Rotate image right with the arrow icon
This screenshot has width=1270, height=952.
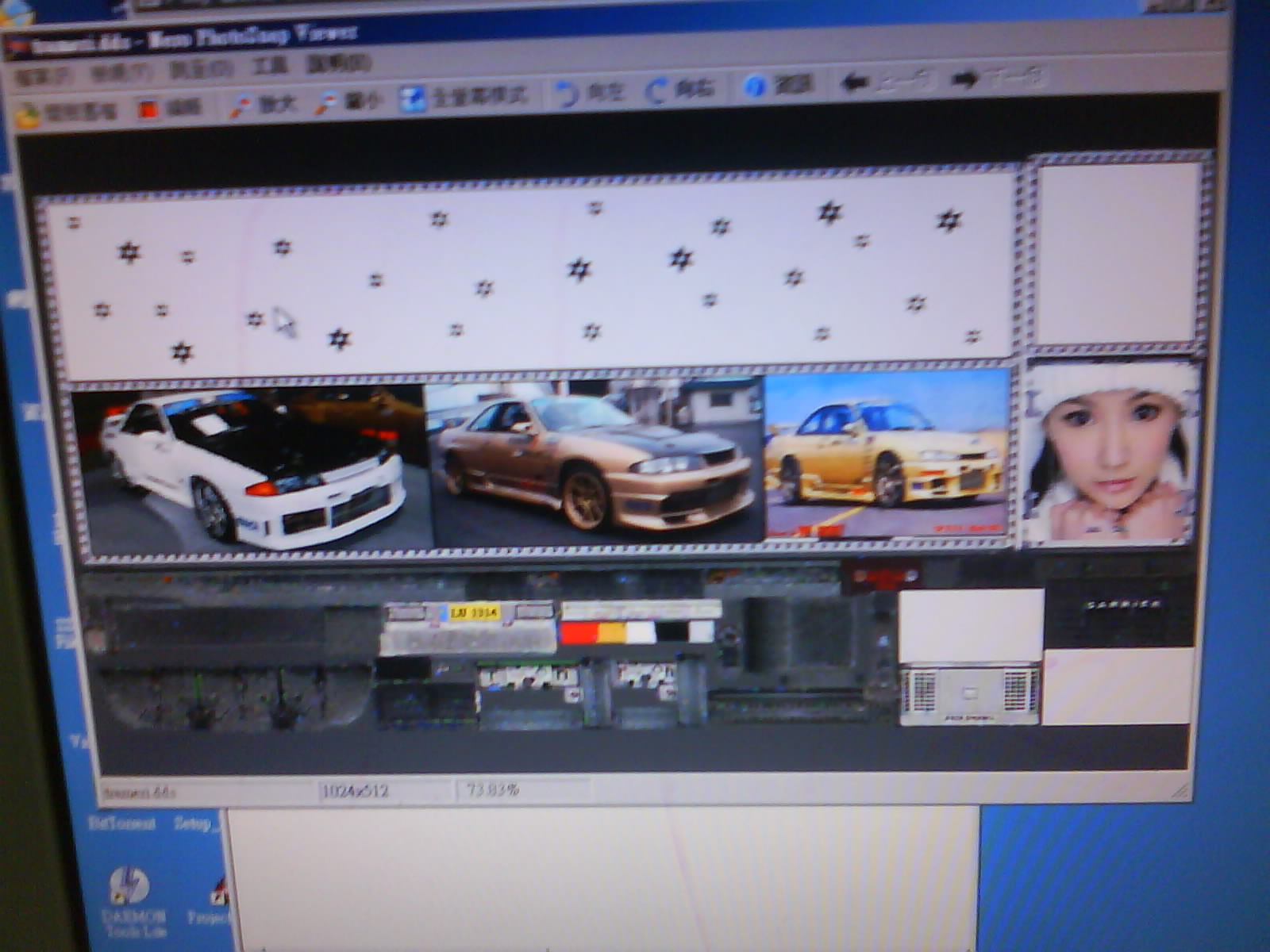pos(656,90)
